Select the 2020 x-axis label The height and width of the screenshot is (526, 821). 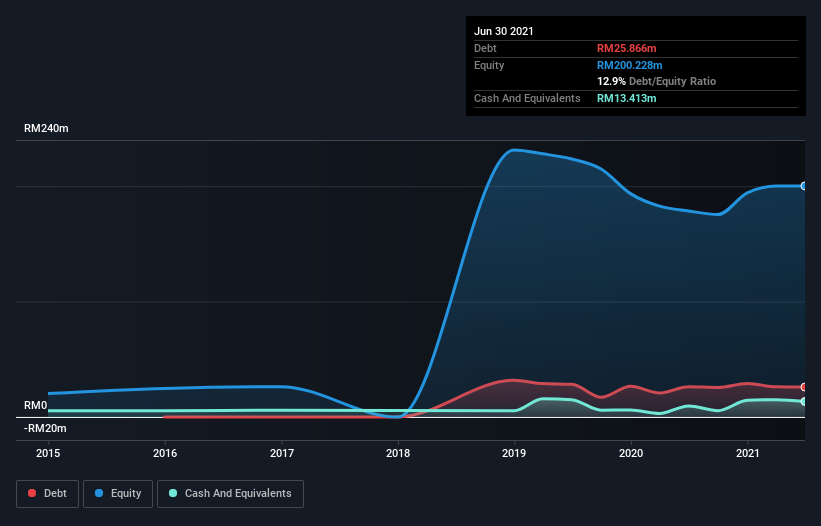pos(631,453)
